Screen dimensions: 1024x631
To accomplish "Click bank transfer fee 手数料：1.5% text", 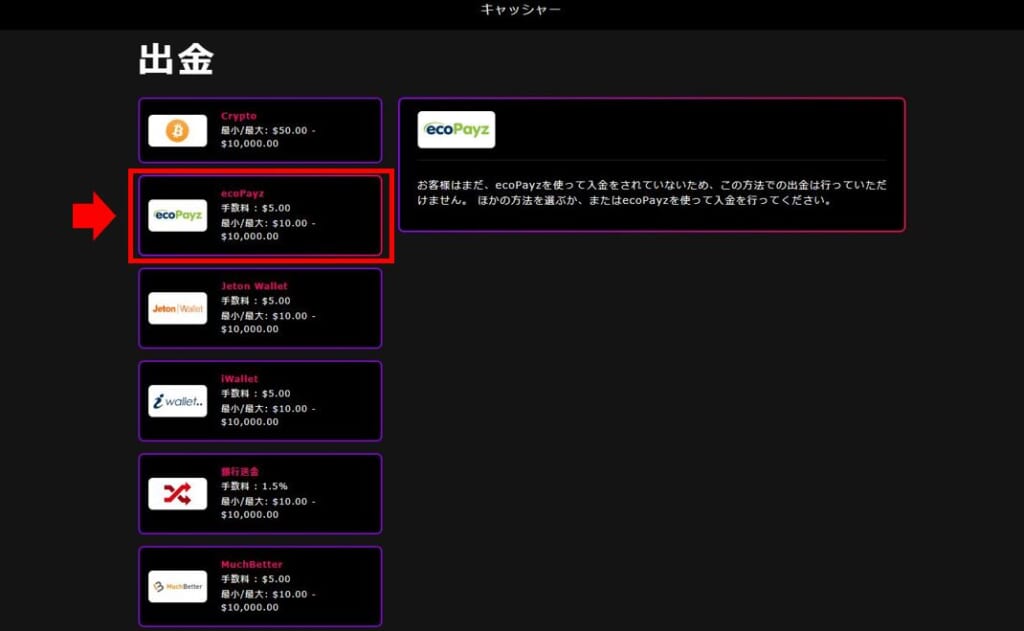I will pyautogui.click(x=254, y=486).
